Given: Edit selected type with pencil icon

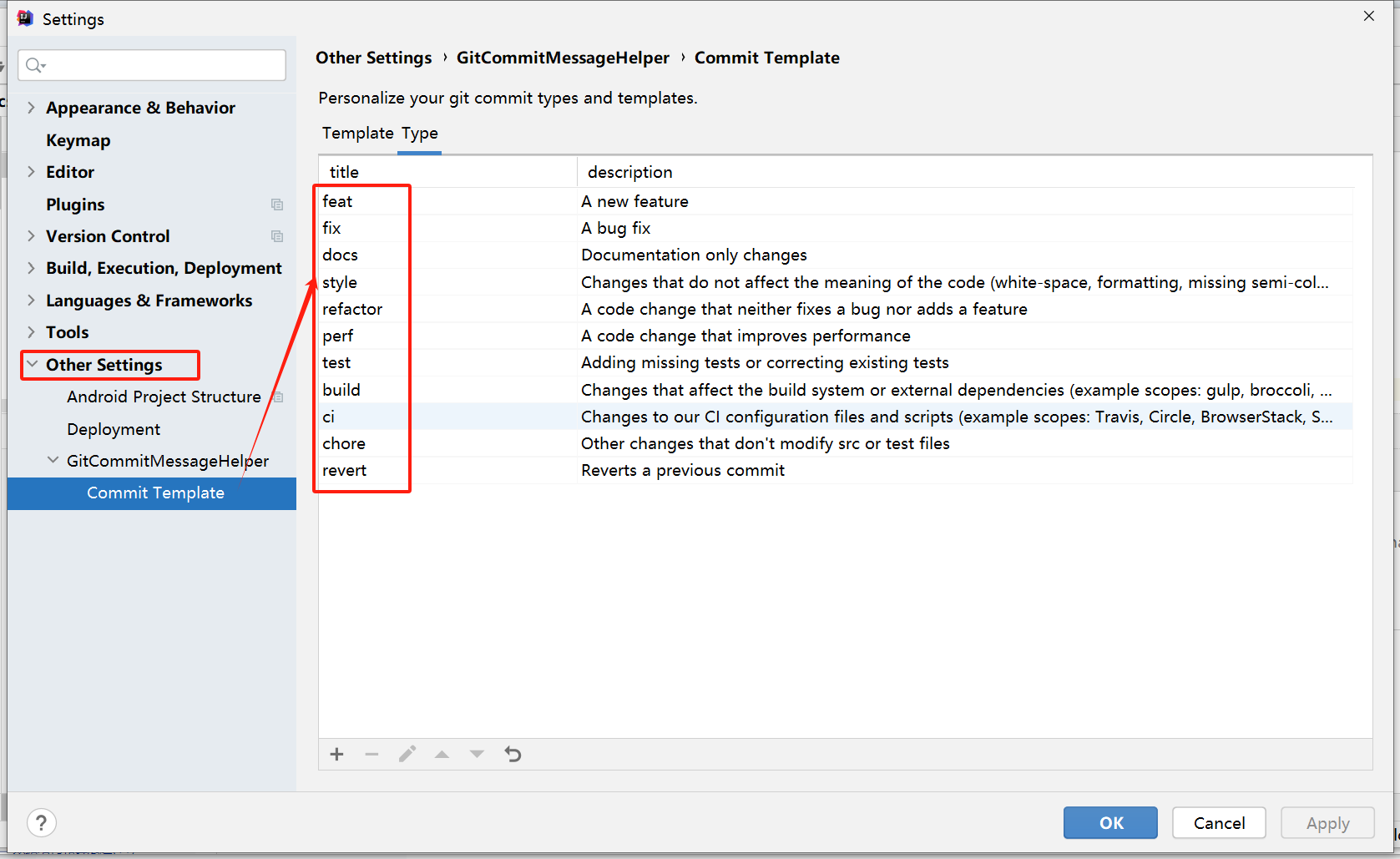Looking at the screenshot, I should [x=407, y=754].
